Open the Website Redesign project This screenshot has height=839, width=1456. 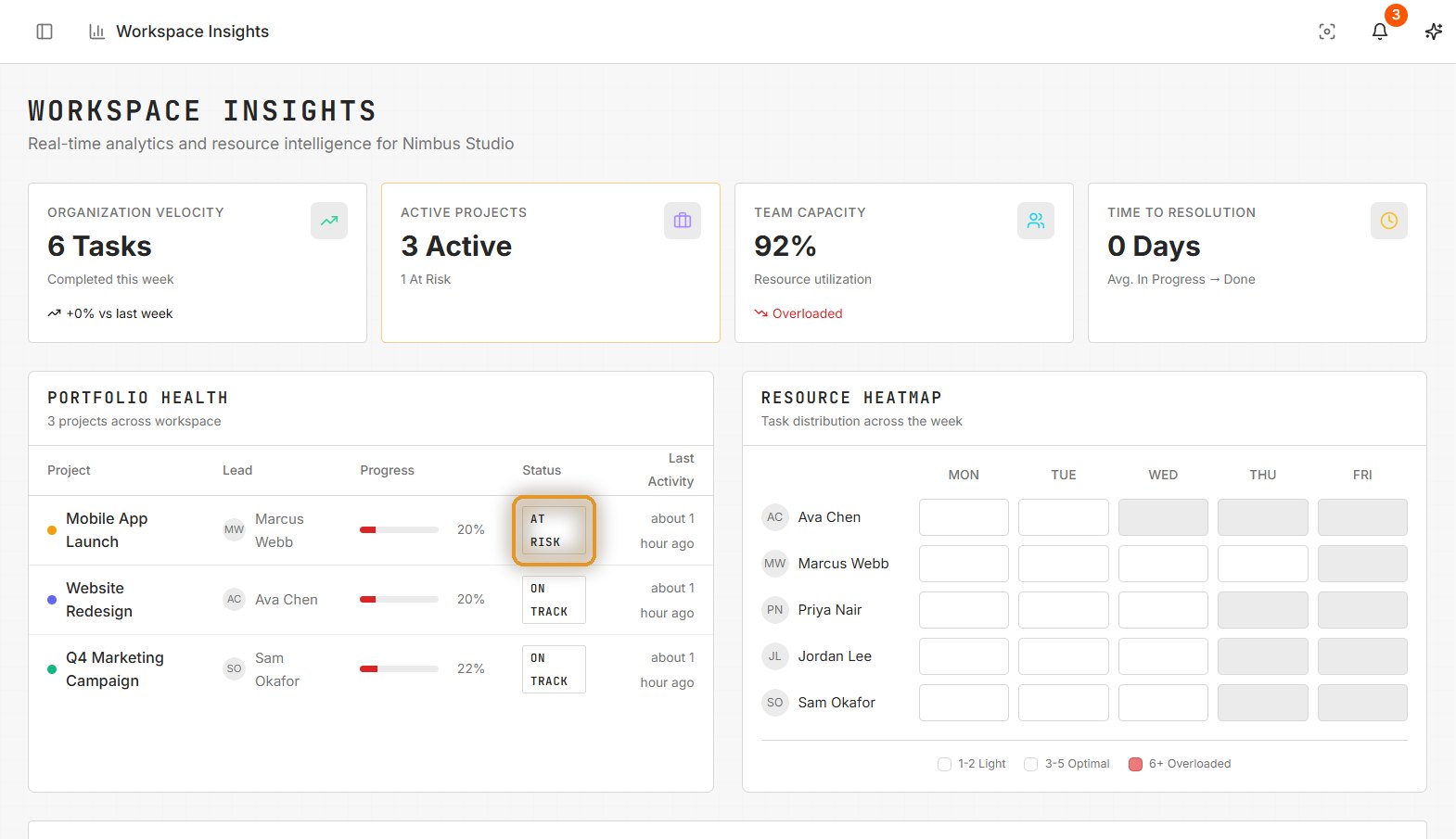99,600
